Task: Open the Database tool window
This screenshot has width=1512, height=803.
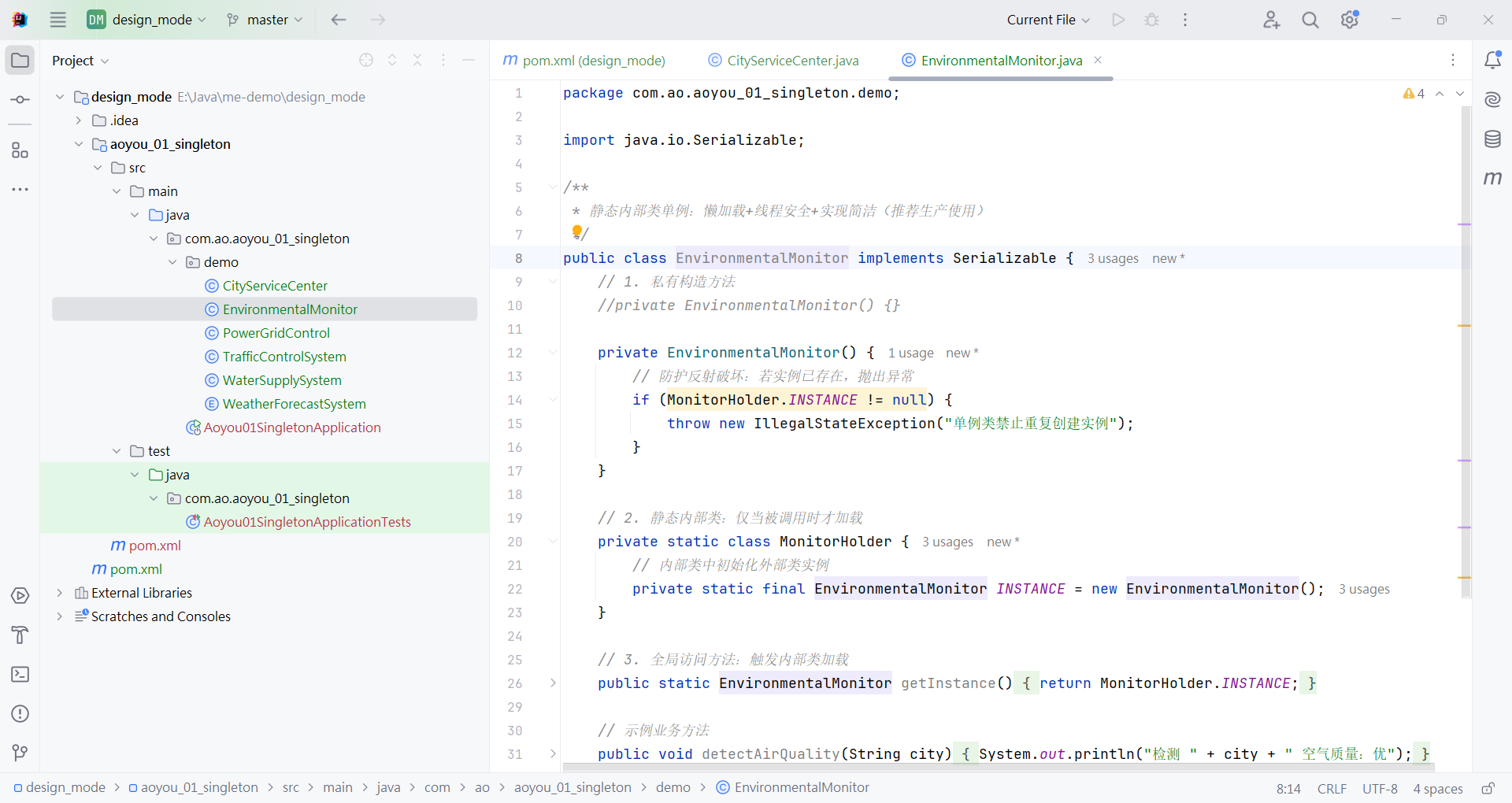Action: point(1492,139)
